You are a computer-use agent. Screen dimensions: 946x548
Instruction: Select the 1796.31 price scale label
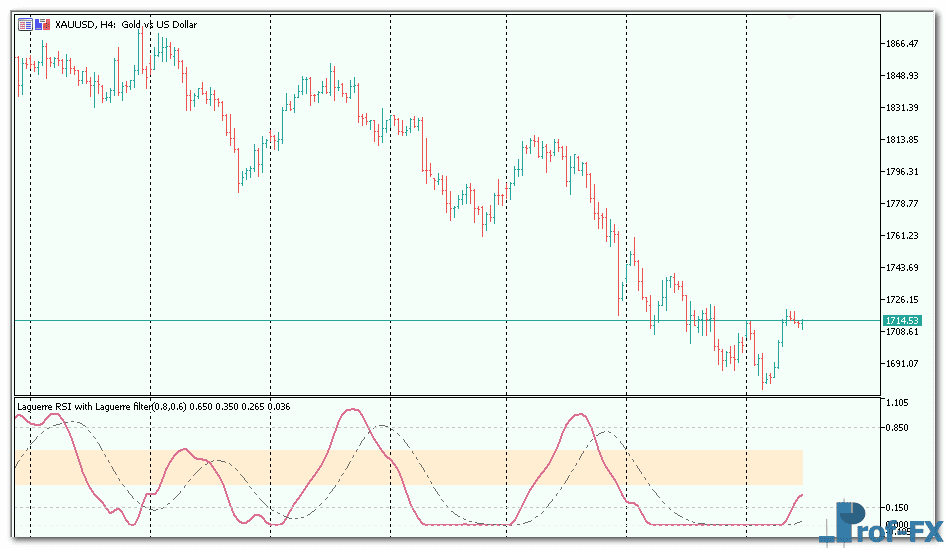[x=901, y=171]
